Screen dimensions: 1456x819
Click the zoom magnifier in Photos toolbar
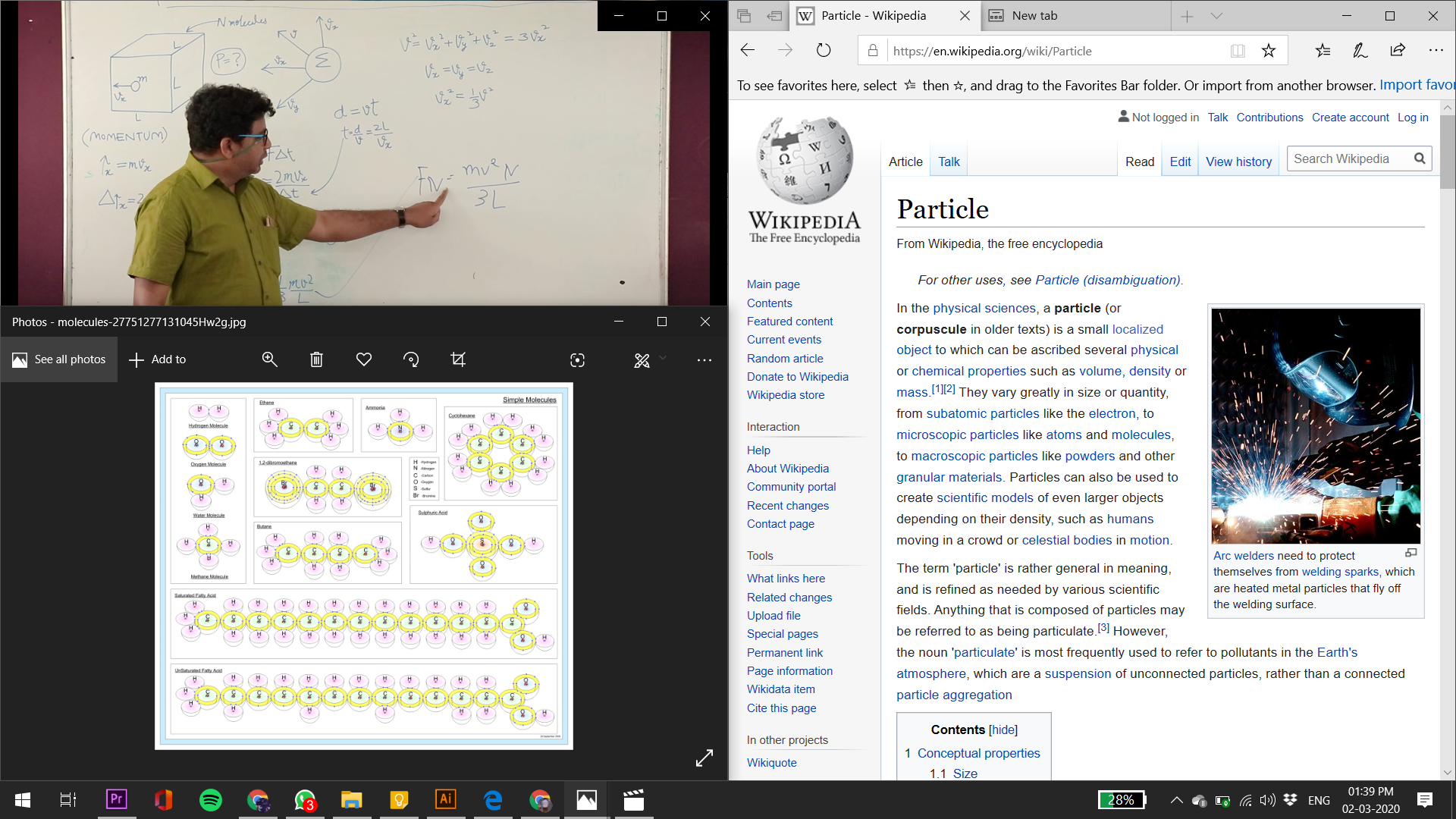tap(270, 359)
